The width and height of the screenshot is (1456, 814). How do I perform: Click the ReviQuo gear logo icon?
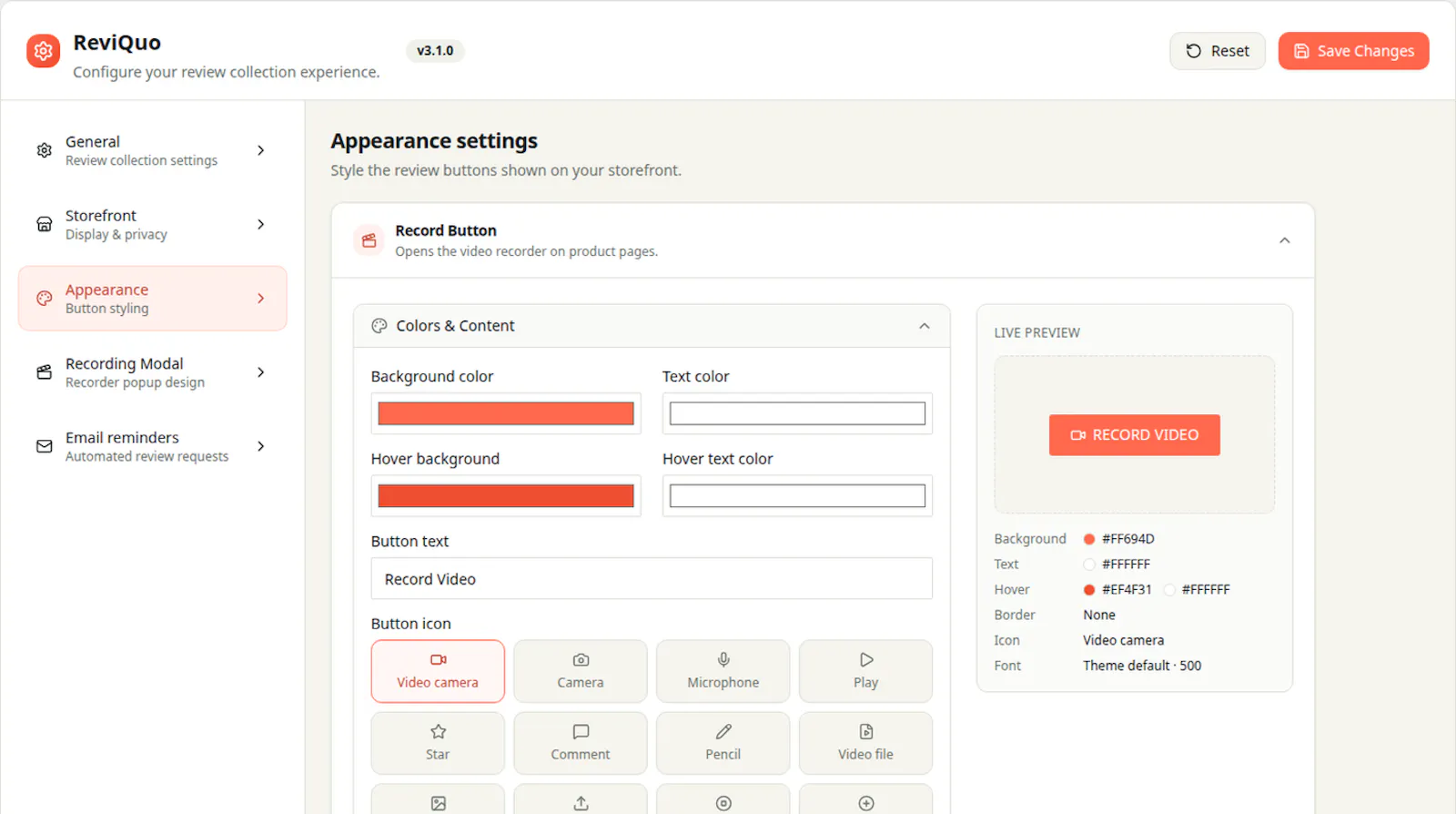click(x=43, y=51)
